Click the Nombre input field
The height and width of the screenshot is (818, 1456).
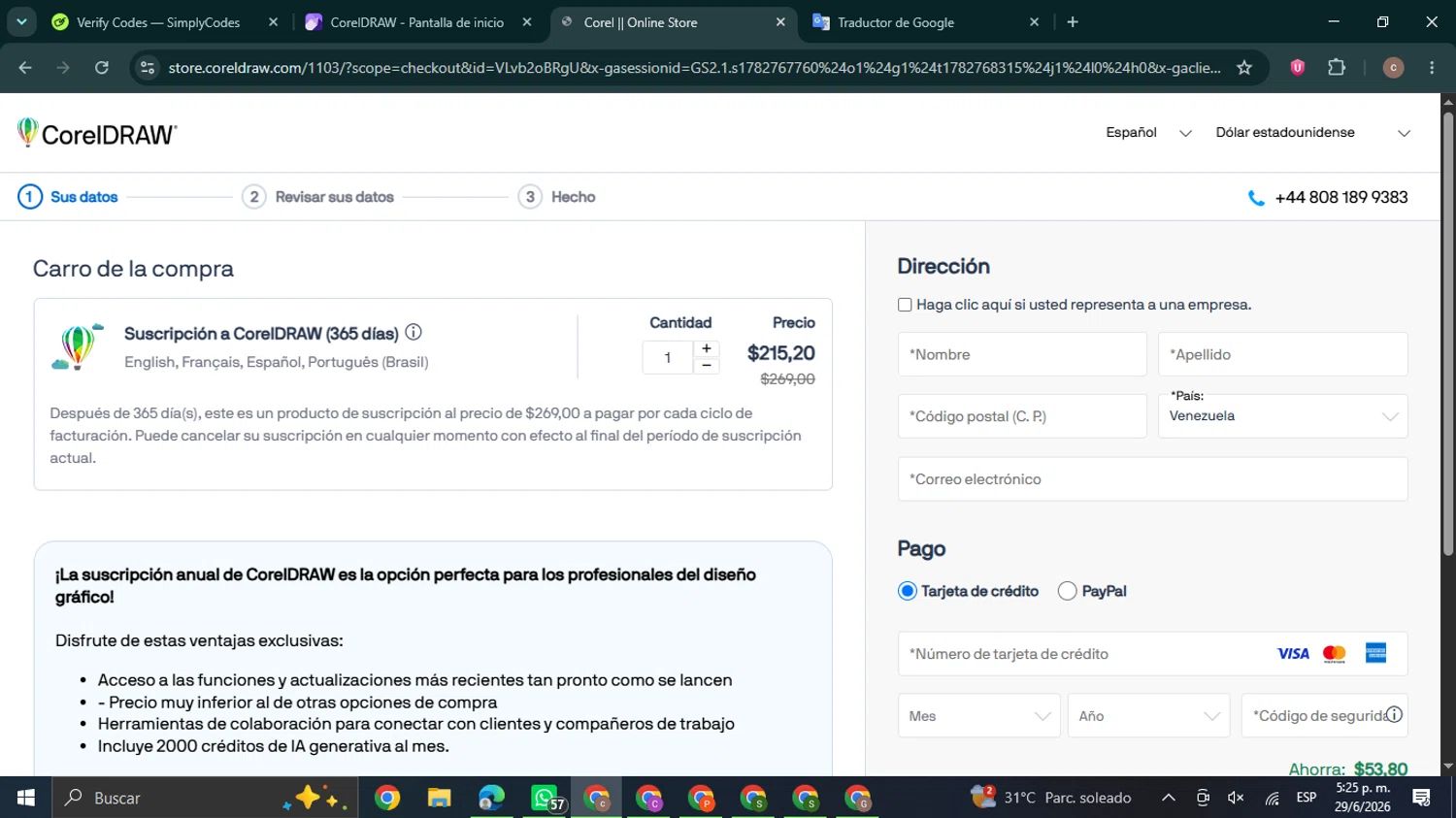(x=1022, y=354)
